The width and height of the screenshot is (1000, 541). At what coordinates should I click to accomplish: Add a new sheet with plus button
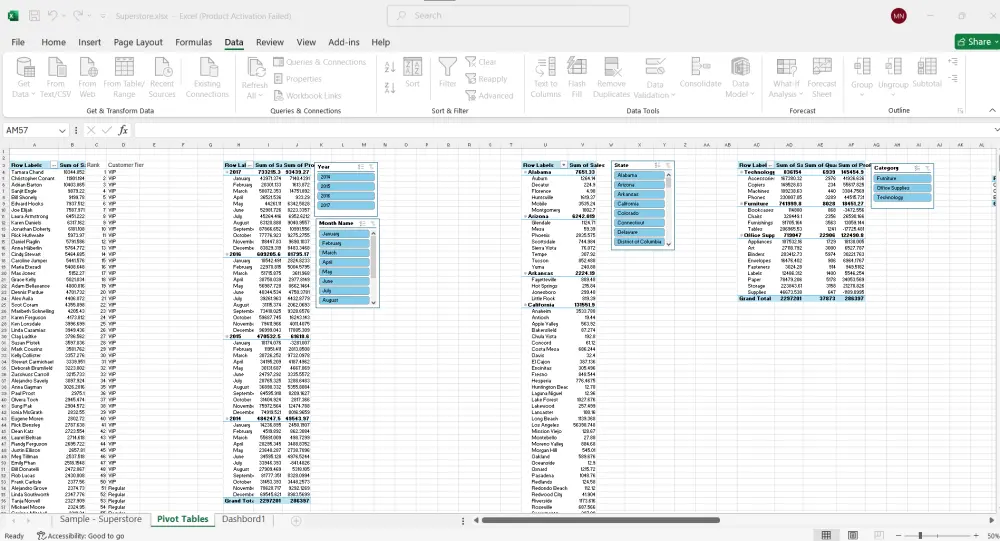click(x=296, y=521)
